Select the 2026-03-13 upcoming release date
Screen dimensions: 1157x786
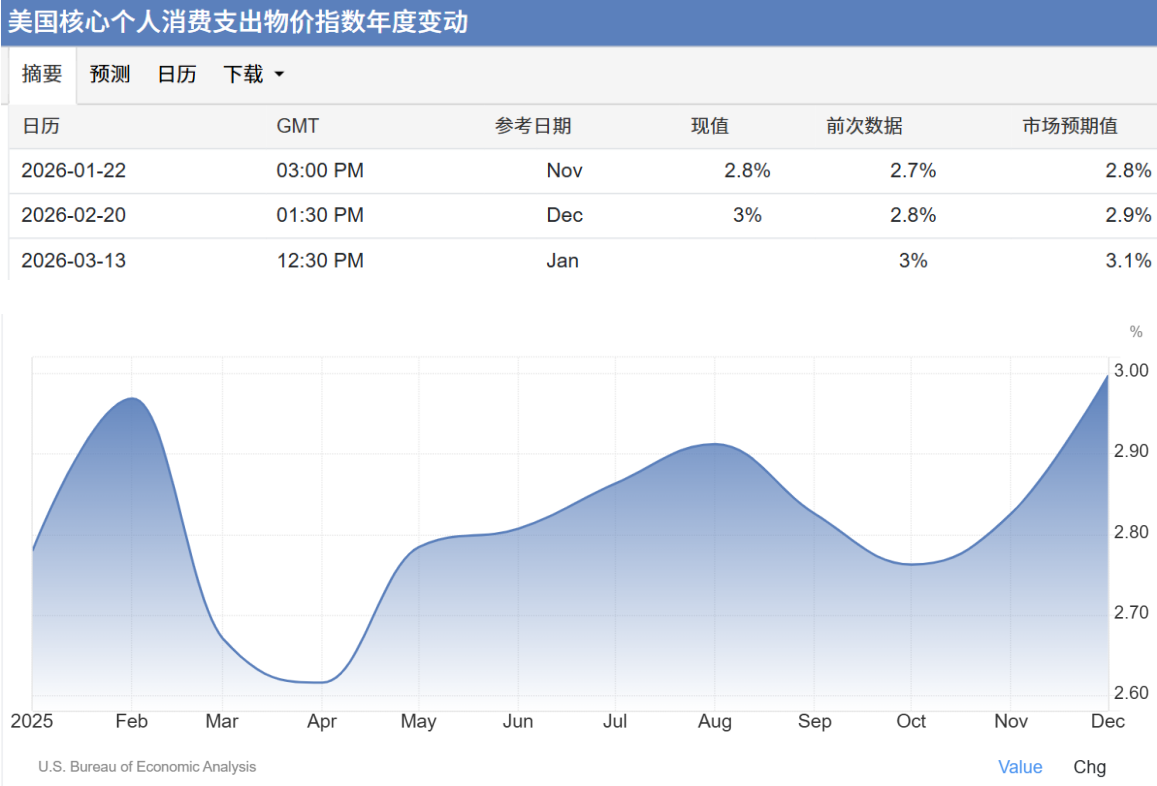[74, 261]
